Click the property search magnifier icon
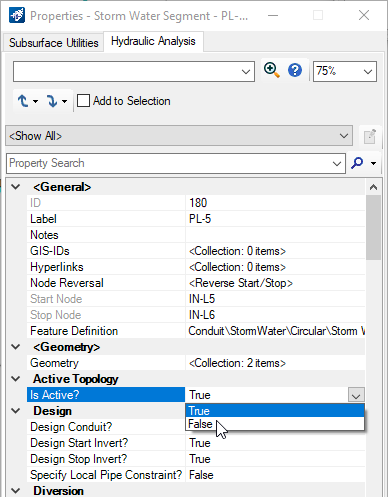This screenshot has height=497, width=388. 357,163
